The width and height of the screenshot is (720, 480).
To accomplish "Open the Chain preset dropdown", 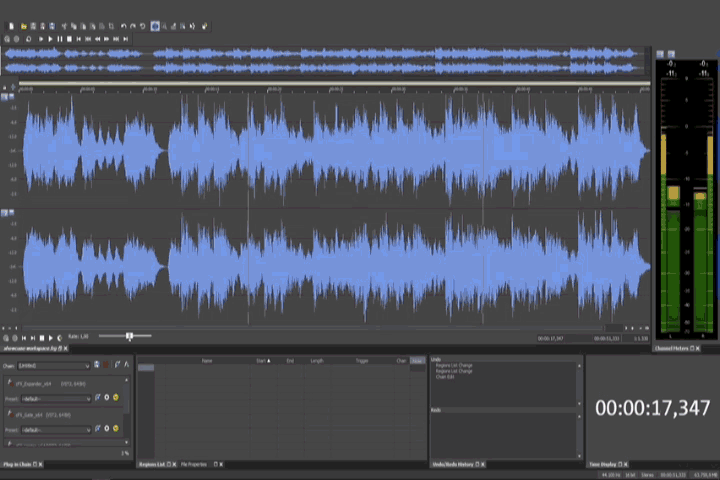I will [x=87, y=365].
